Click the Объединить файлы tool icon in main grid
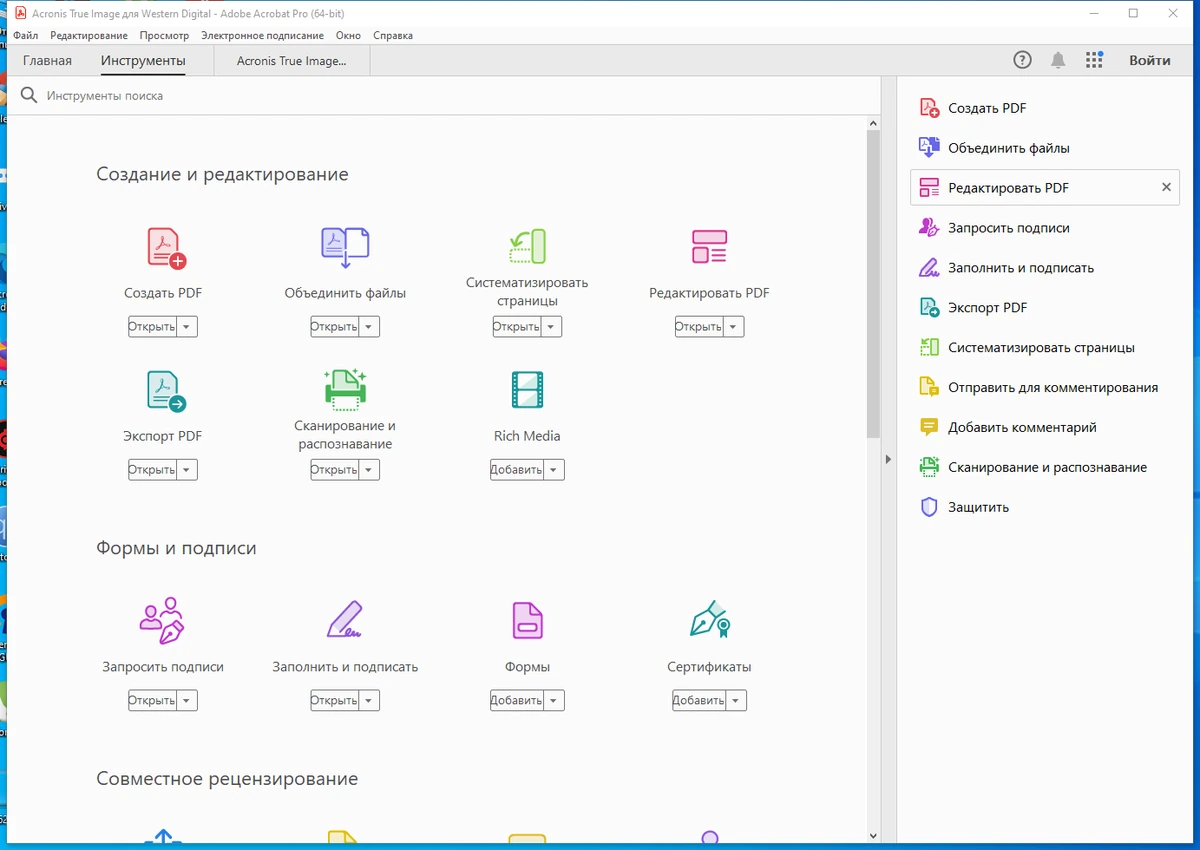1200x850 pixels. click(345, 247)
